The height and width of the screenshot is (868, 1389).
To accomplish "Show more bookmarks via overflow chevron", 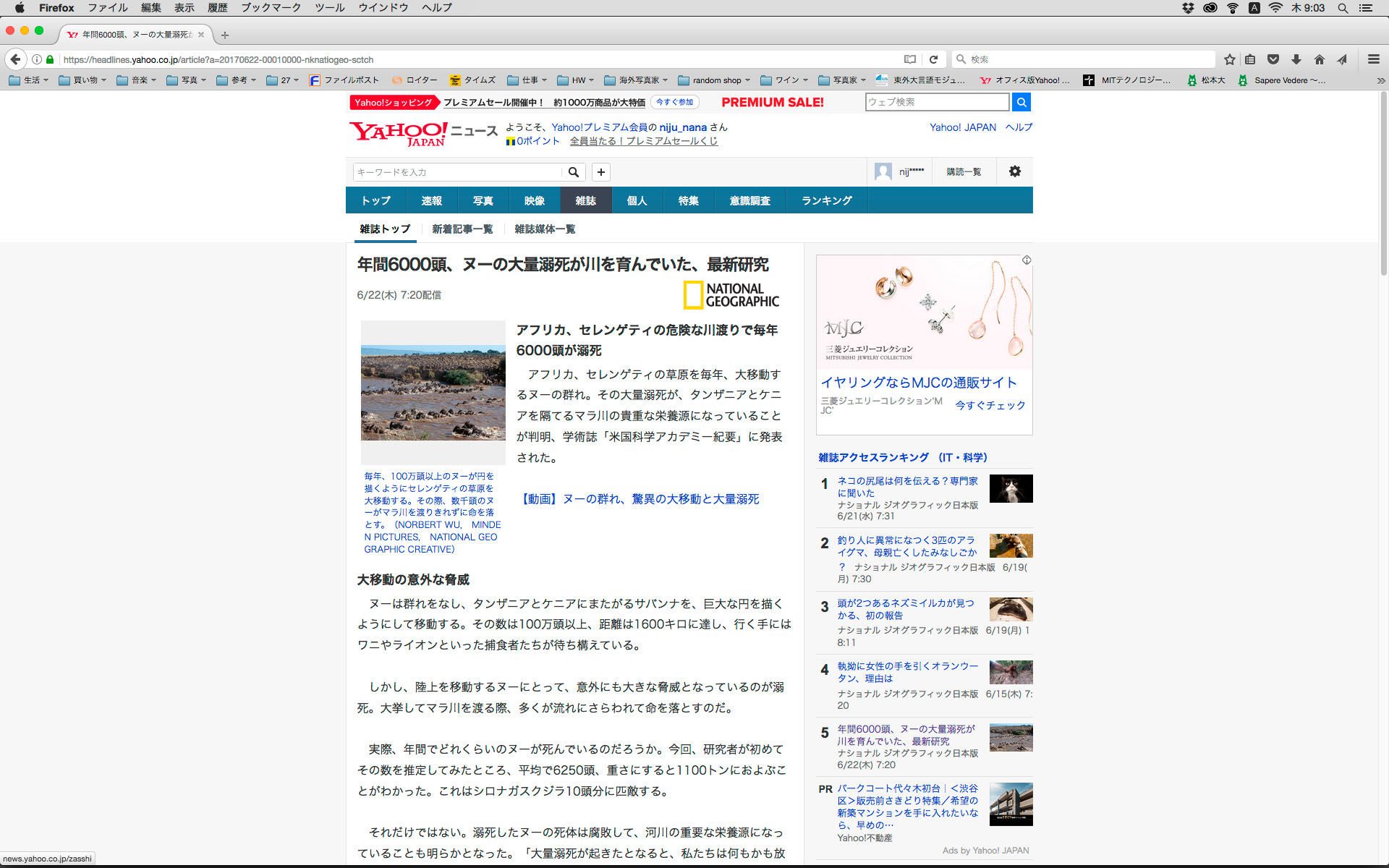I will (1380, 80).
